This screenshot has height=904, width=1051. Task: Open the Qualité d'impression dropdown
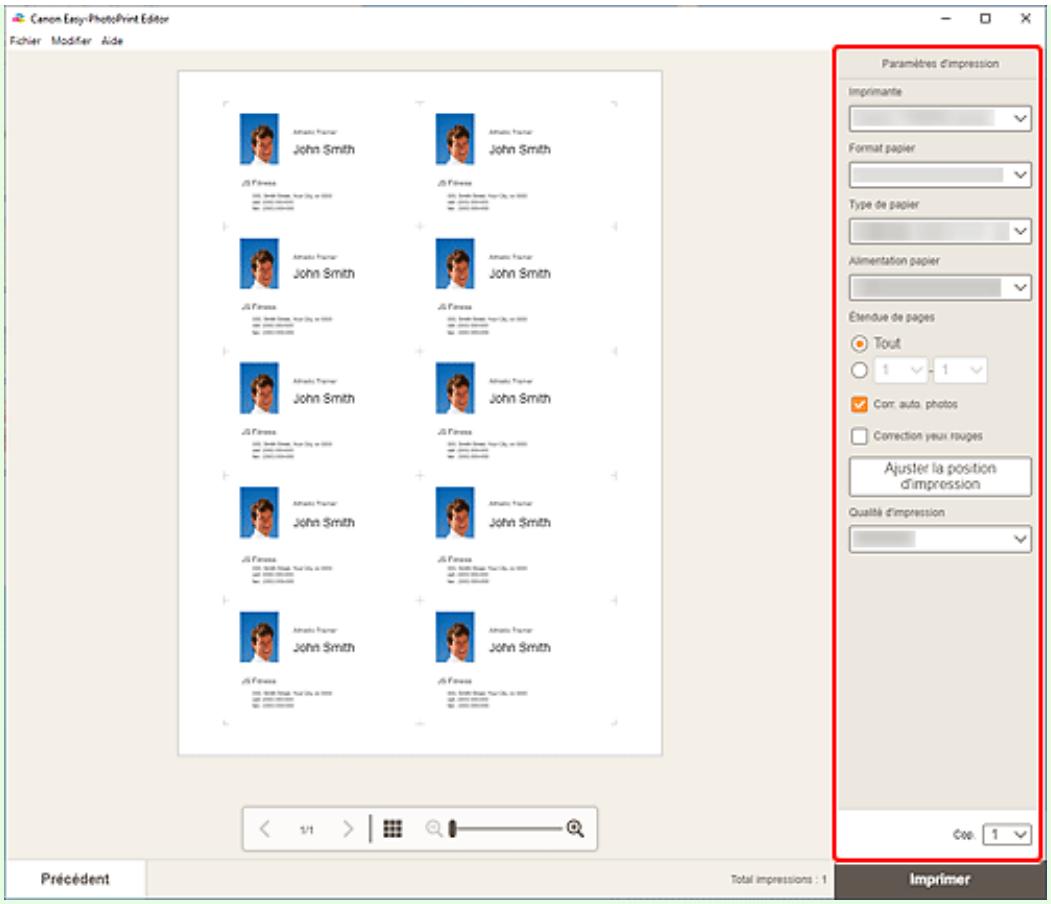[940, 539]
